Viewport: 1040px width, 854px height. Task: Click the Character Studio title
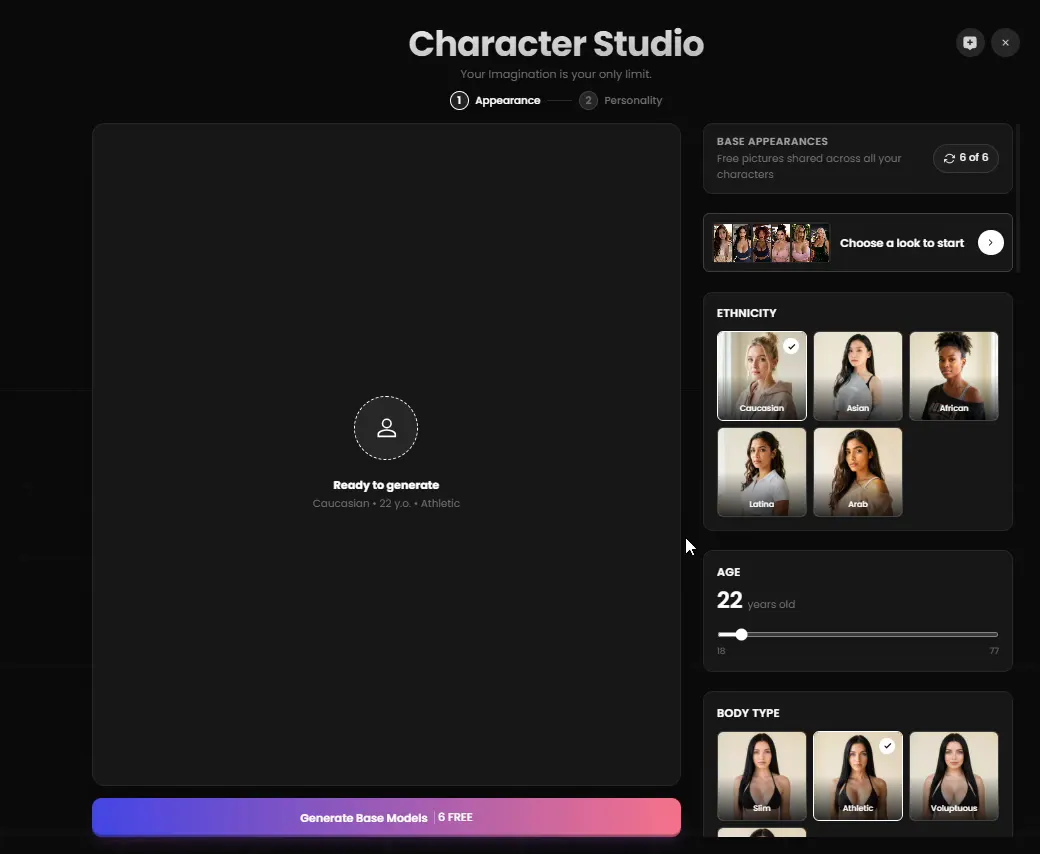coord(556,44)
